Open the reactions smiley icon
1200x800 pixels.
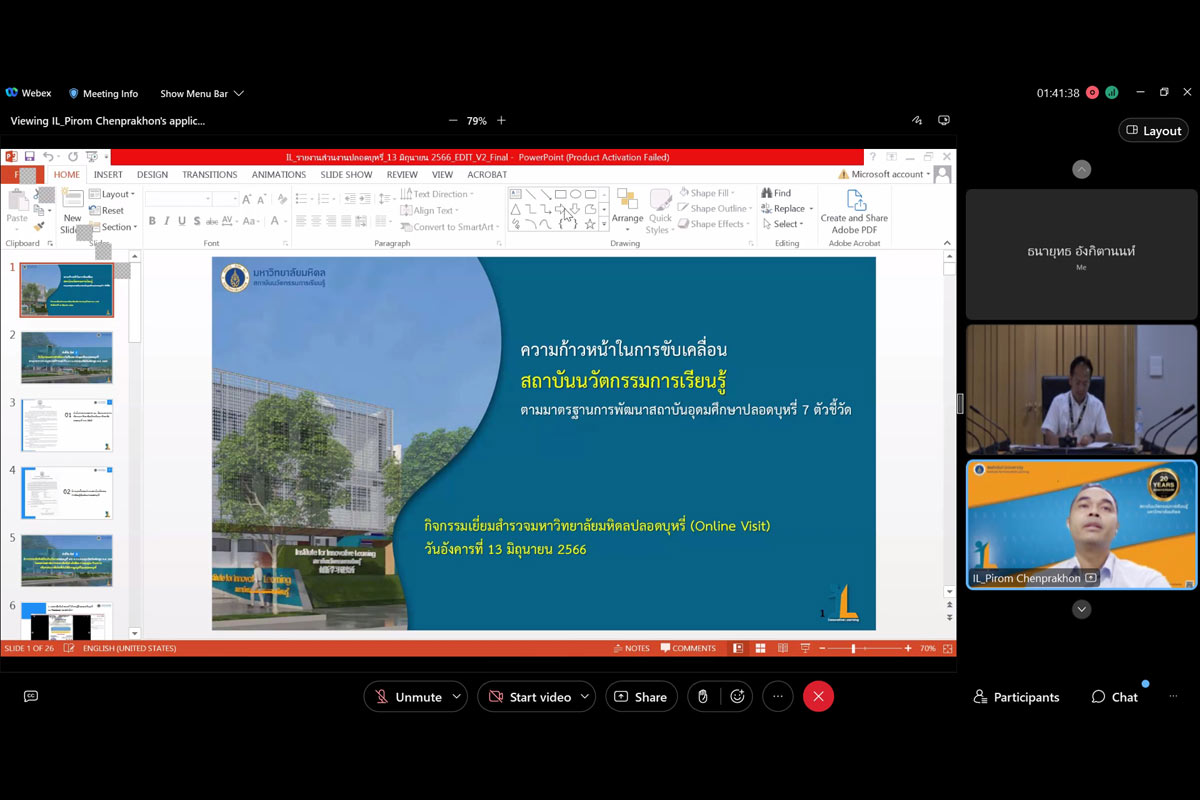[x=738, y=697]
